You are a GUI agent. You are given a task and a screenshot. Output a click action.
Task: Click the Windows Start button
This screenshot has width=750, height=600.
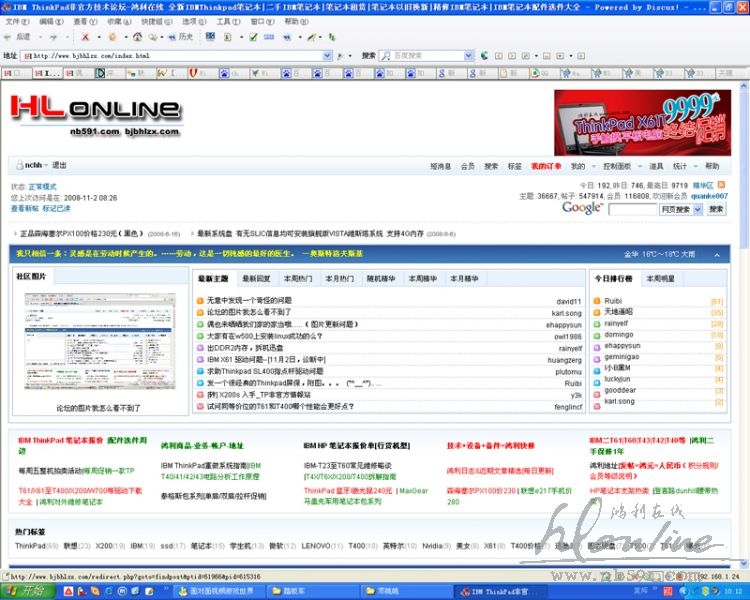[25, 591]
